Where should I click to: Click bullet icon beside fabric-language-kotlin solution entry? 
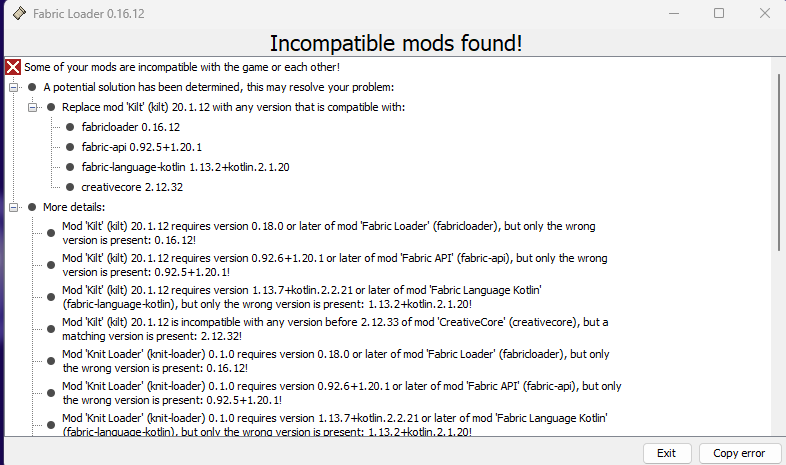point(70,167)
